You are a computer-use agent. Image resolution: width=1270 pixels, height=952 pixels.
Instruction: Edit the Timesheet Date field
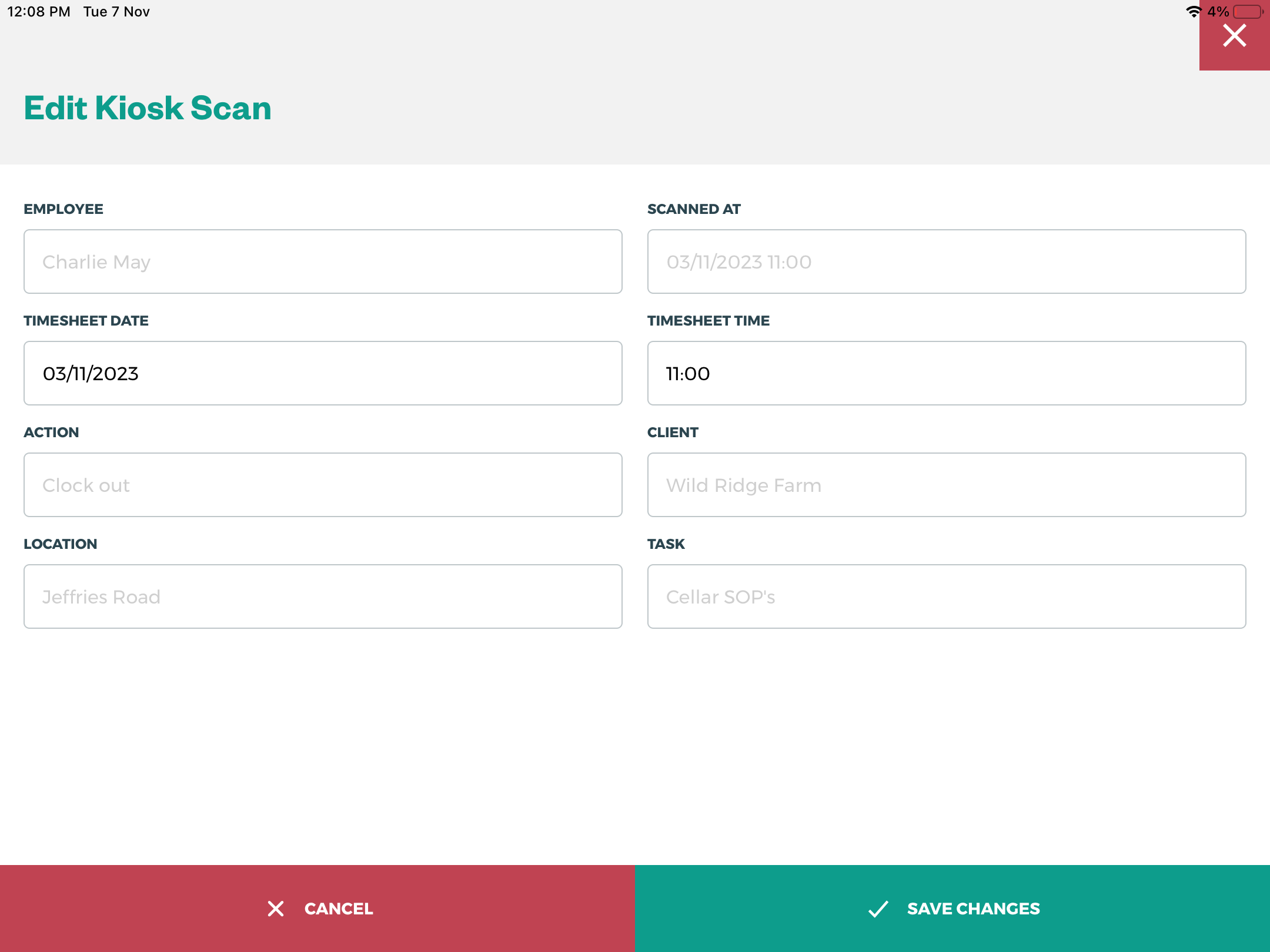323,373
